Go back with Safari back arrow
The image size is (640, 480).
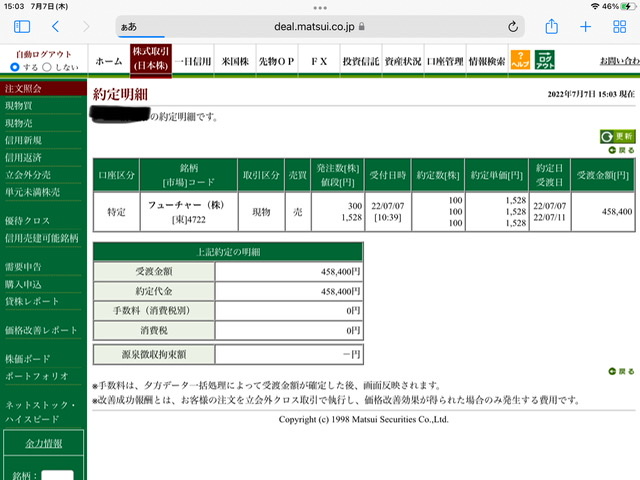pyautogui.click(x=56, y=27)
